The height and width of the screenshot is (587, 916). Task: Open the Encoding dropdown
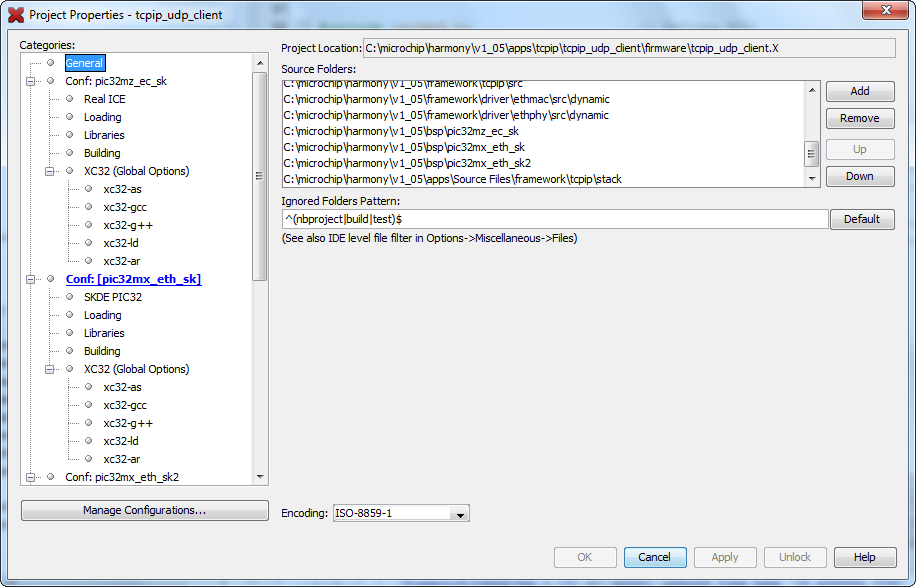(x=460, y=514)
